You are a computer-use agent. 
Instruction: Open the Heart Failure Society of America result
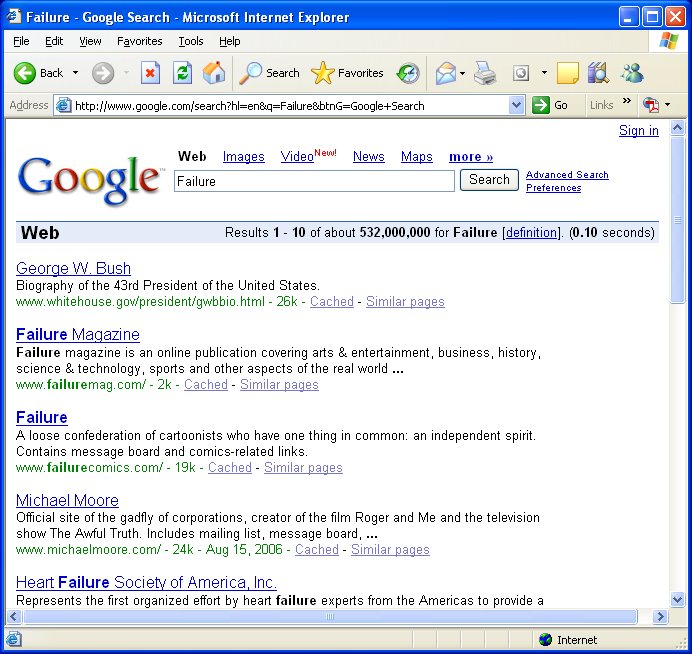click(146, 583)
